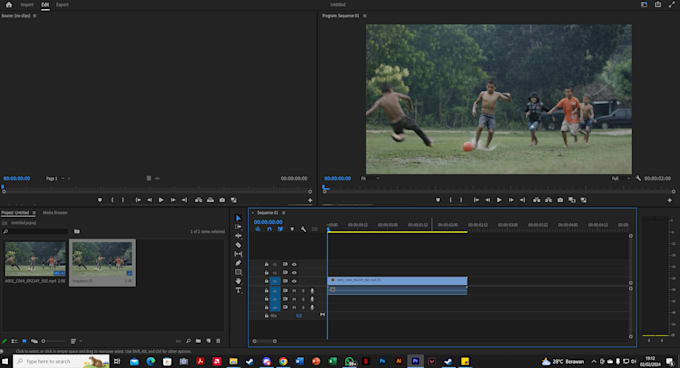
Task: Open the Sequence 01 timeline panel menu
Action: 284,213
